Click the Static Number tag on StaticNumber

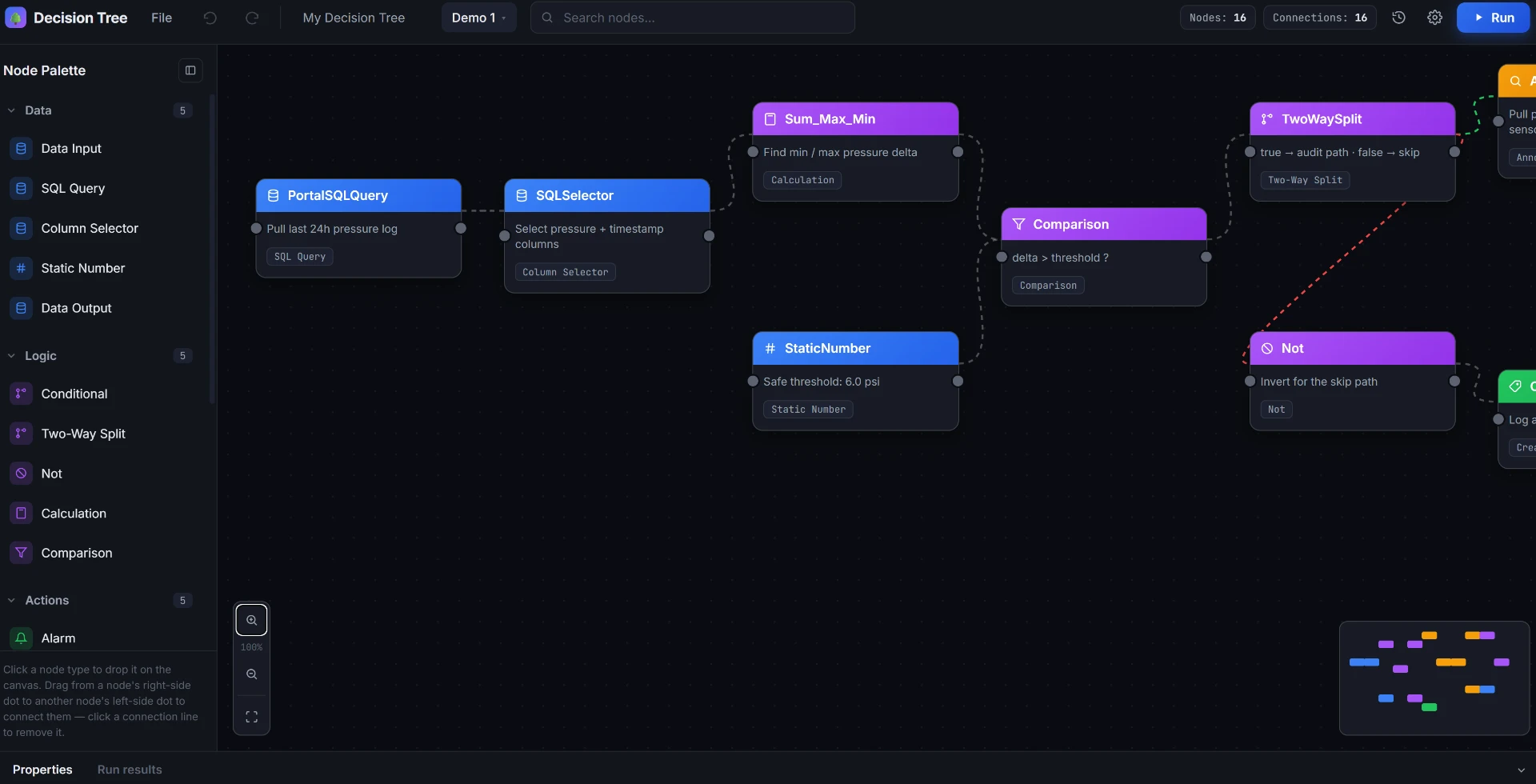808,410
